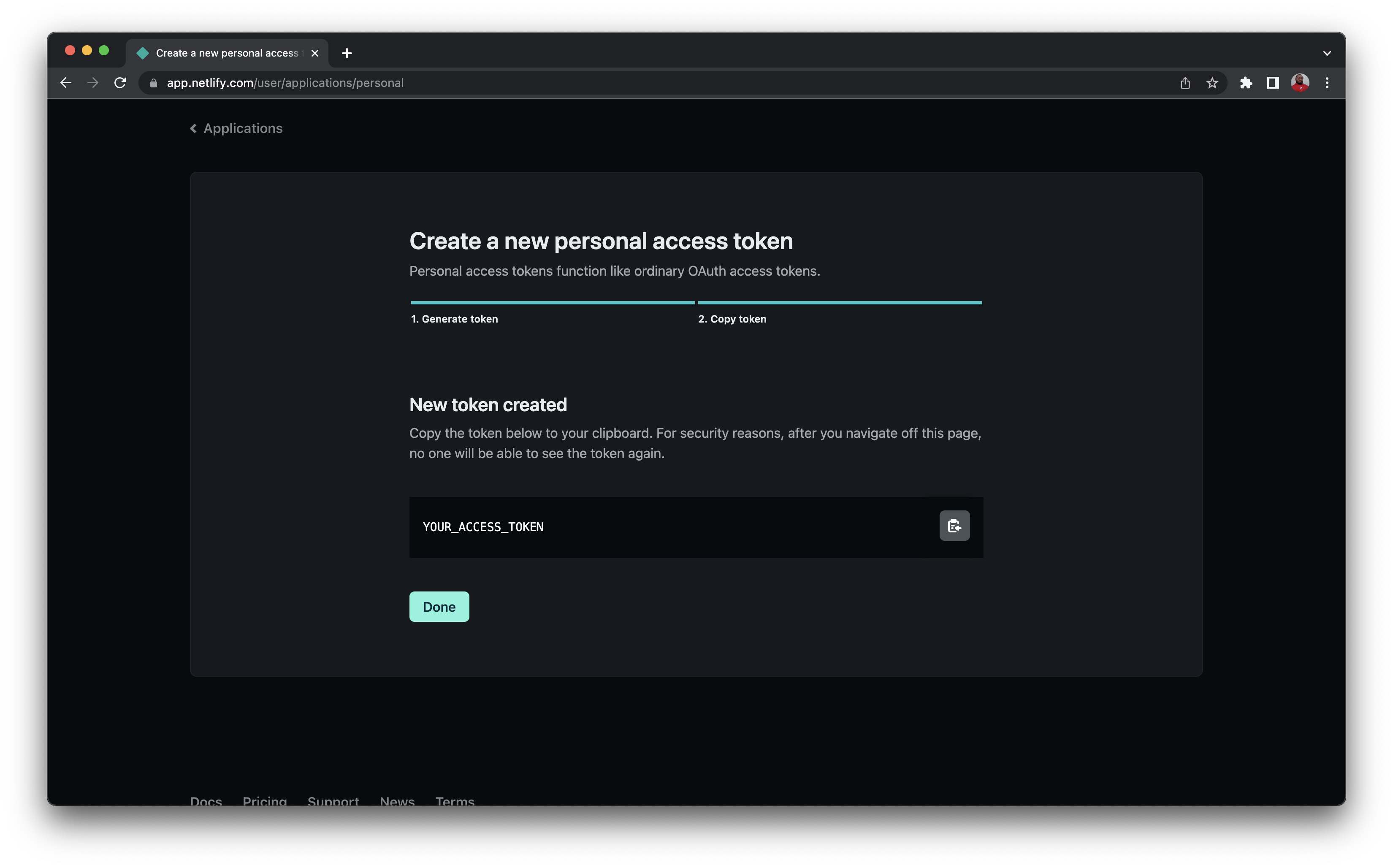The width and height of the screenshot is (1393, 868).
Task: Click the Done button
Action: 439,606
